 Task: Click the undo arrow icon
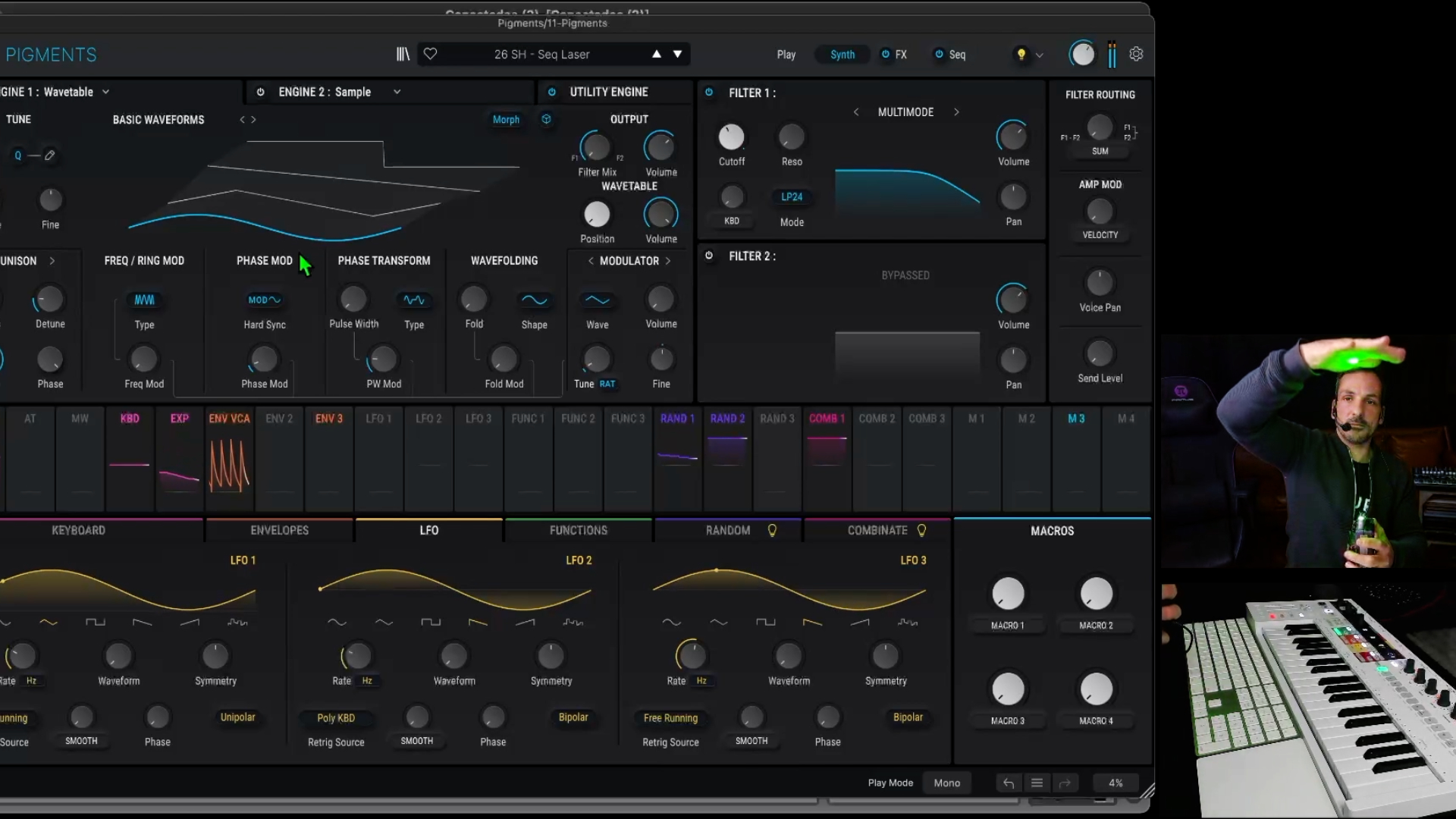coord(1009,783)
